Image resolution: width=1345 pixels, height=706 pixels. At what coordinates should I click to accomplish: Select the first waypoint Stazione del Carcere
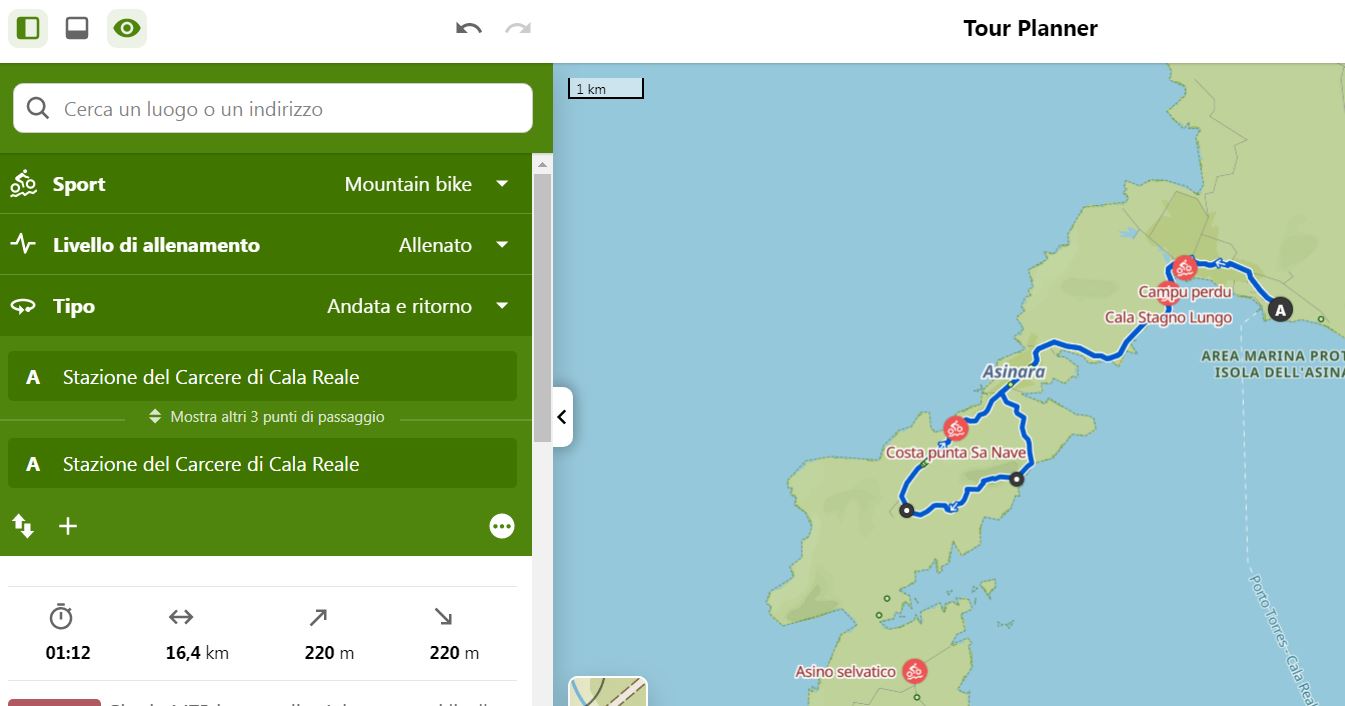point(262,377)
